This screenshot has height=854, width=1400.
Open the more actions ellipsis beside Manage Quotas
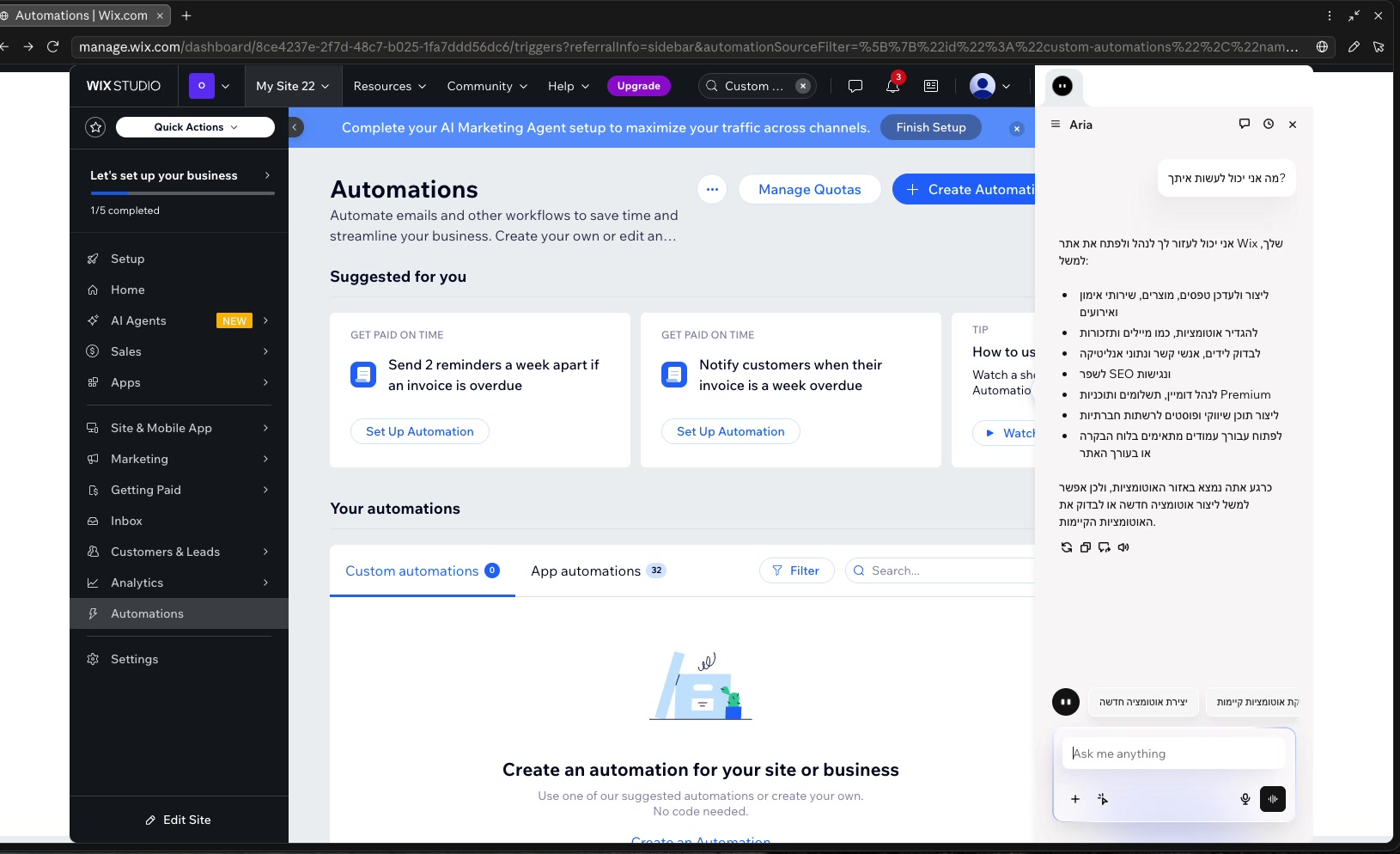pyautogui.click(x=712, y=189)
